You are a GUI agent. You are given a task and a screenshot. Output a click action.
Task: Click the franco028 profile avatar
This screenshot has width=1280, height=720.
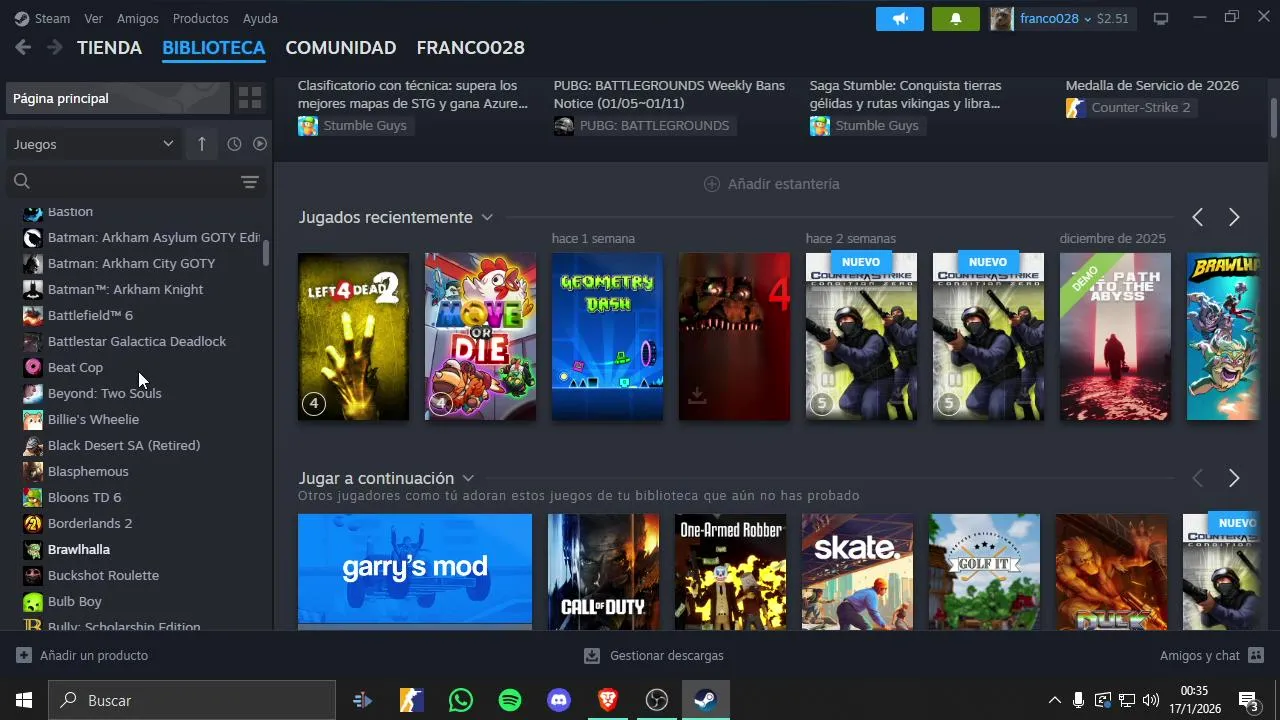1002,19
